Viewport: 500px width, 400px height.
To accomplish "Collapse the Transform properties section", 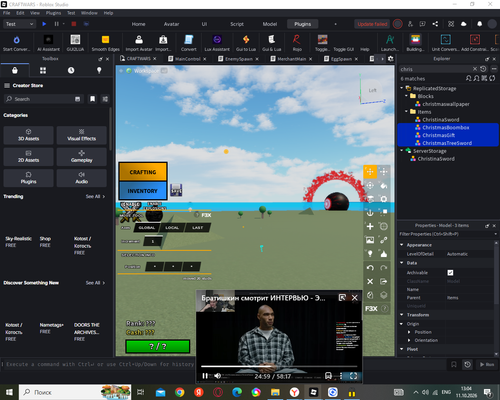I will pos(402,315).
